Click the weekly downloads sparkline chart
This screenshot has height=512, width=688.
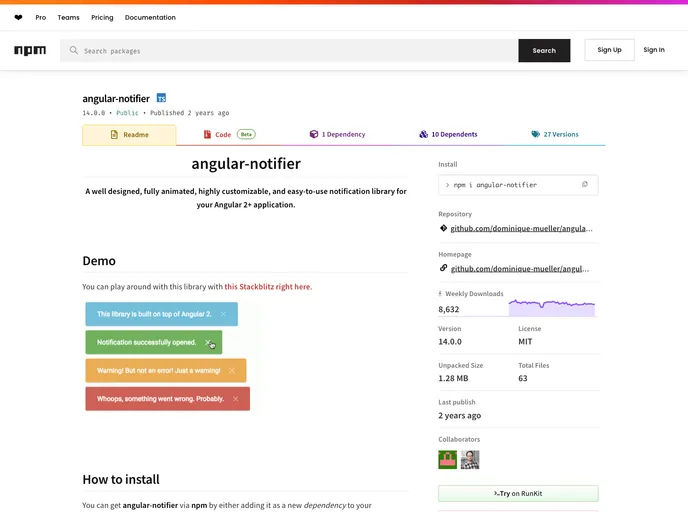pyautogui.click(x=552, y=308)
